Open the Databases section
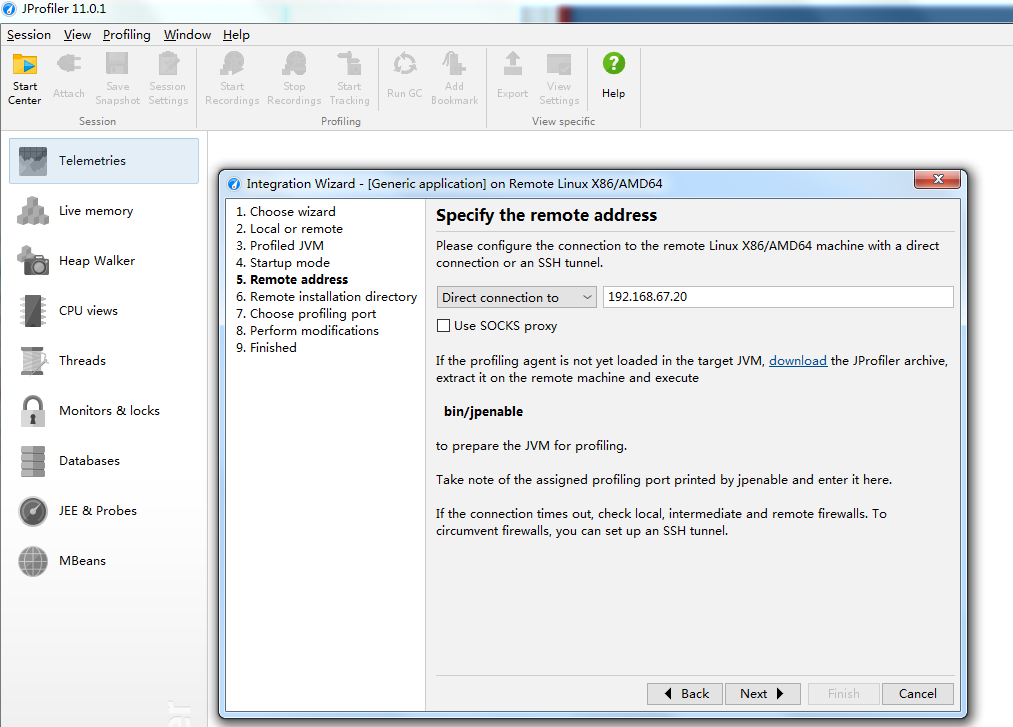The height and width of the screenshot is (727, 1013). click(x=104, y=461)
